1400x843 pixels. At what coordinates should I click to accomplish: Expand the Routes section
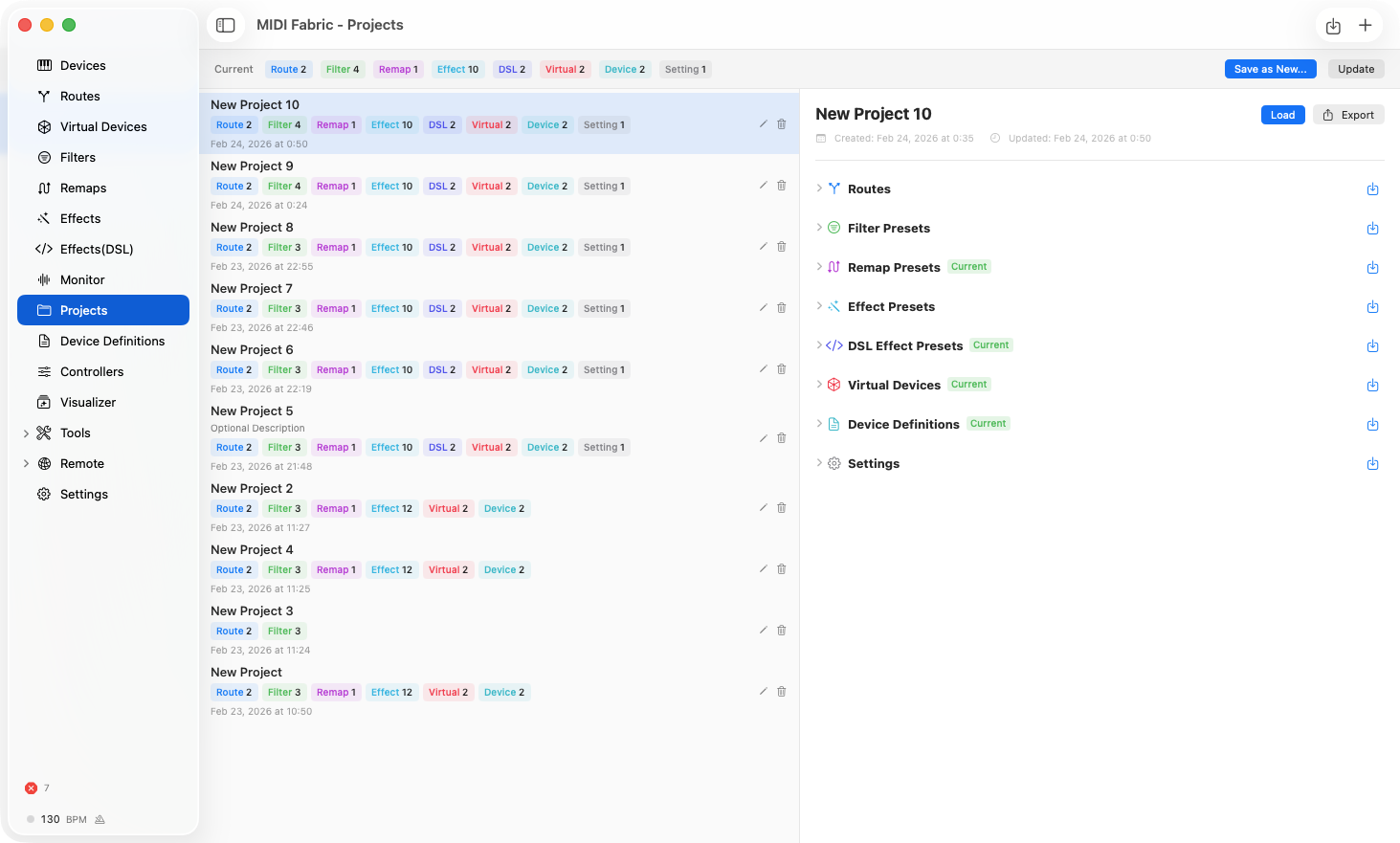click(x=819, y=189)
